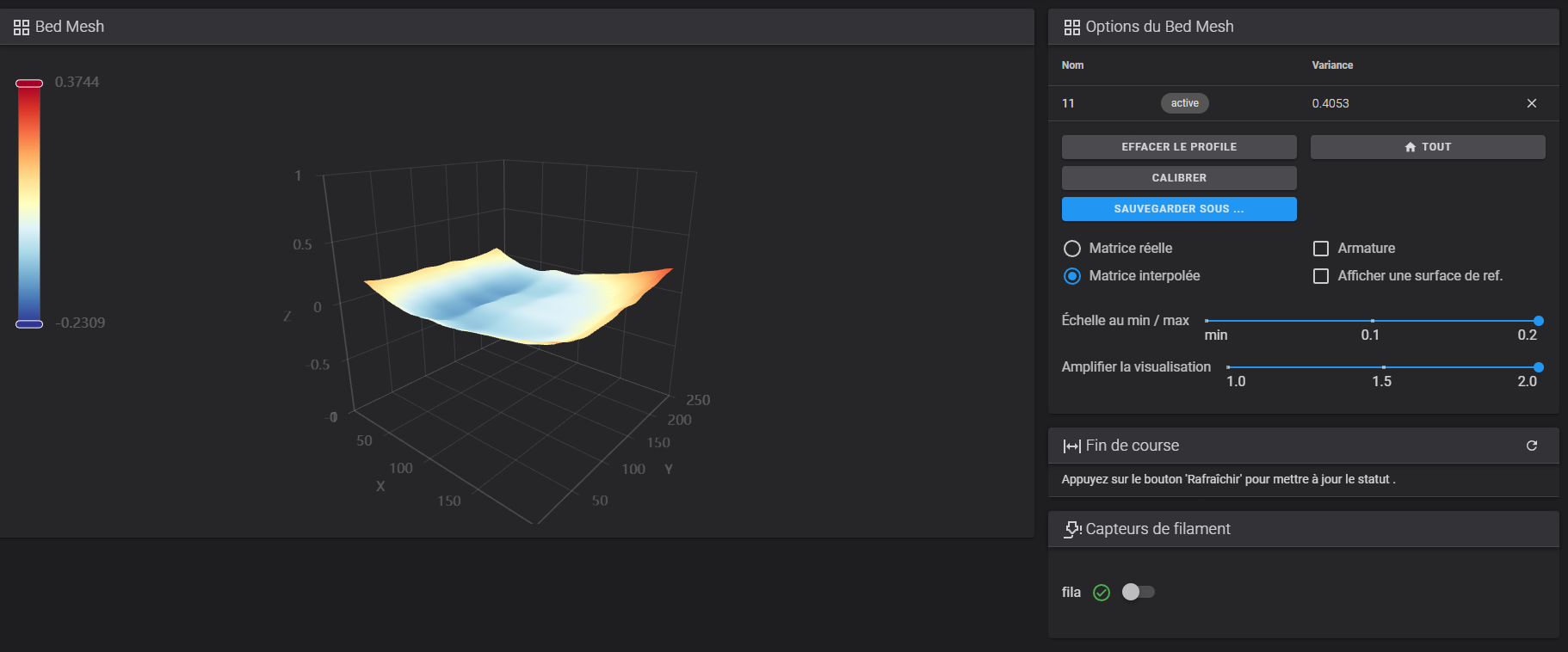This screenshot has height=652, width=1568.
Task: Click the green filament detected check icon
Action: [x=1102, y=592]
